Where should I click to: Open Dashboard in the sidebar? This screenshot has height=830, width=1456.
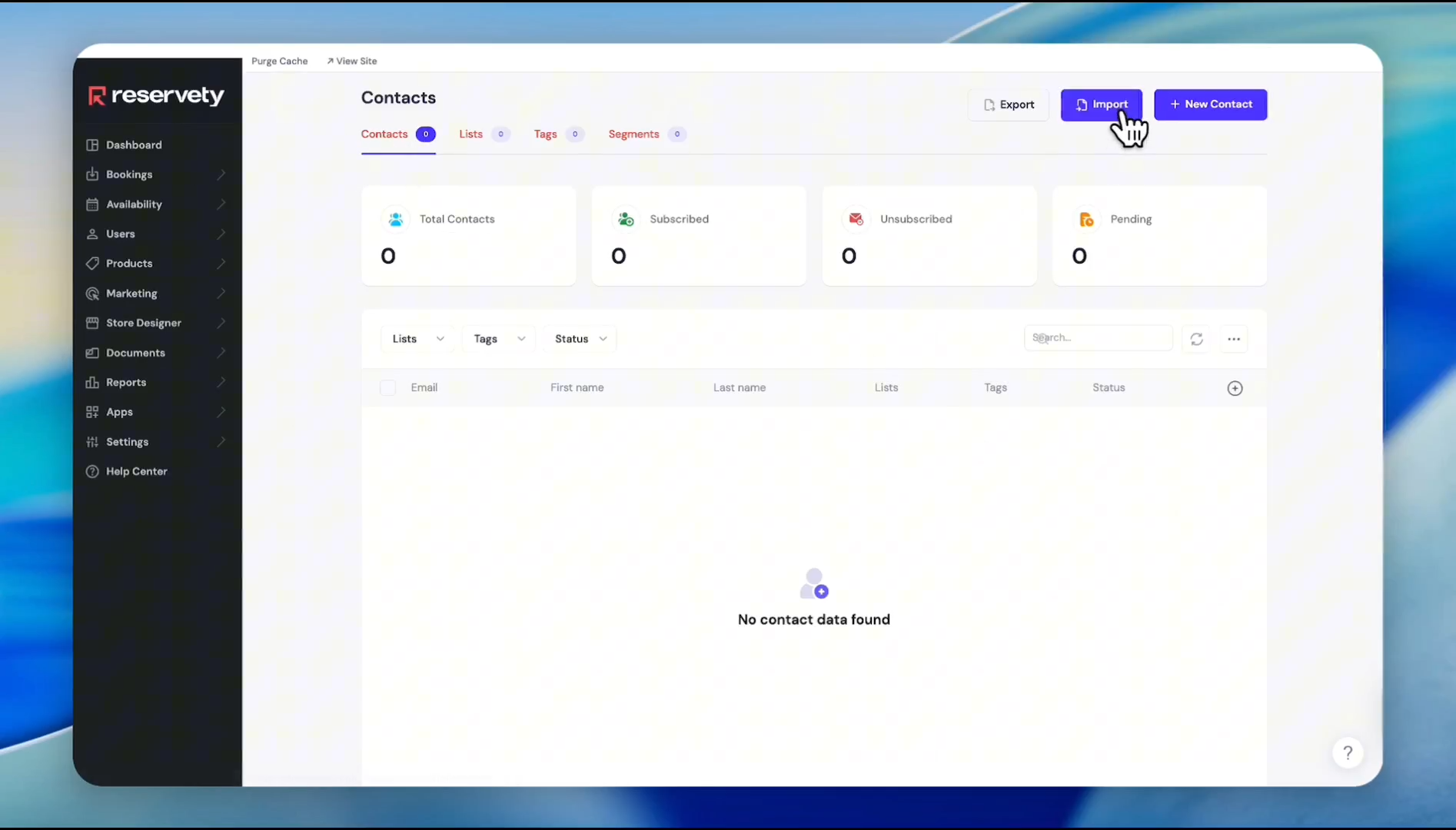(134, 144)
